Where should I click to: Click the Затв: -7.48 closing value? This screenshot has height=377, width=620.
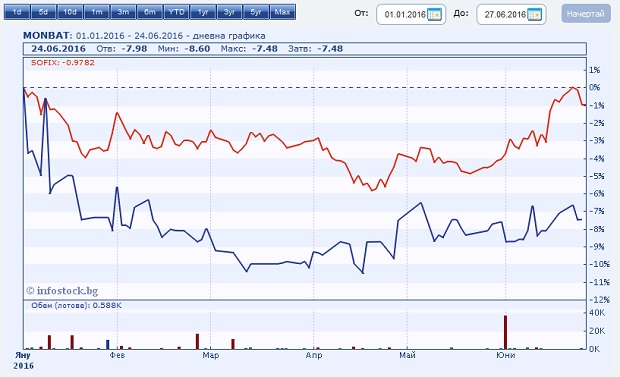[x=315, y=49]
